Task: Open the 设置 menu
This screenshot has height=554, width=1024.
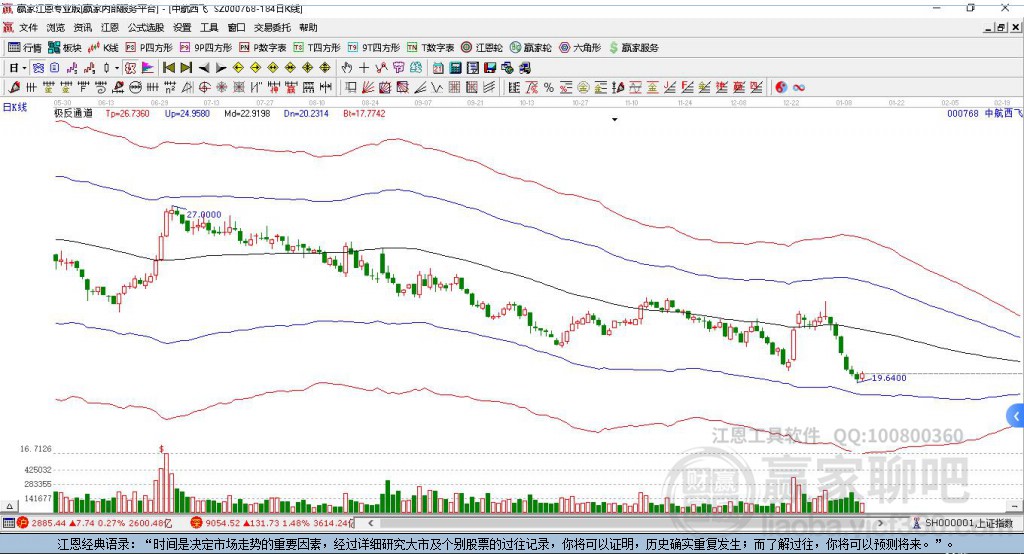Action: [x=182, y=27]
